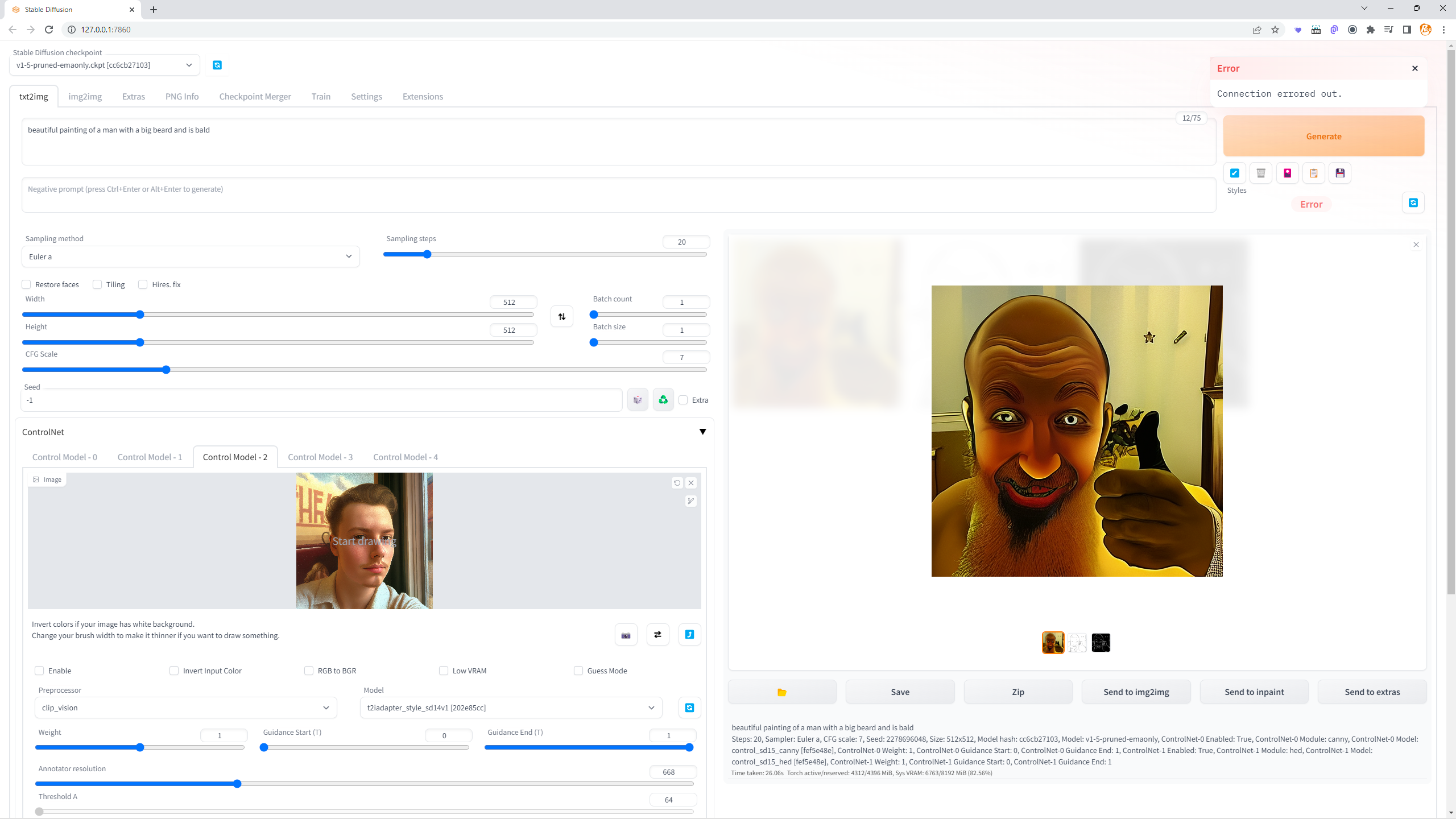The image size is (1456, 819).
Task: Click the Send to inpaint button
Action: (1254, 692)
